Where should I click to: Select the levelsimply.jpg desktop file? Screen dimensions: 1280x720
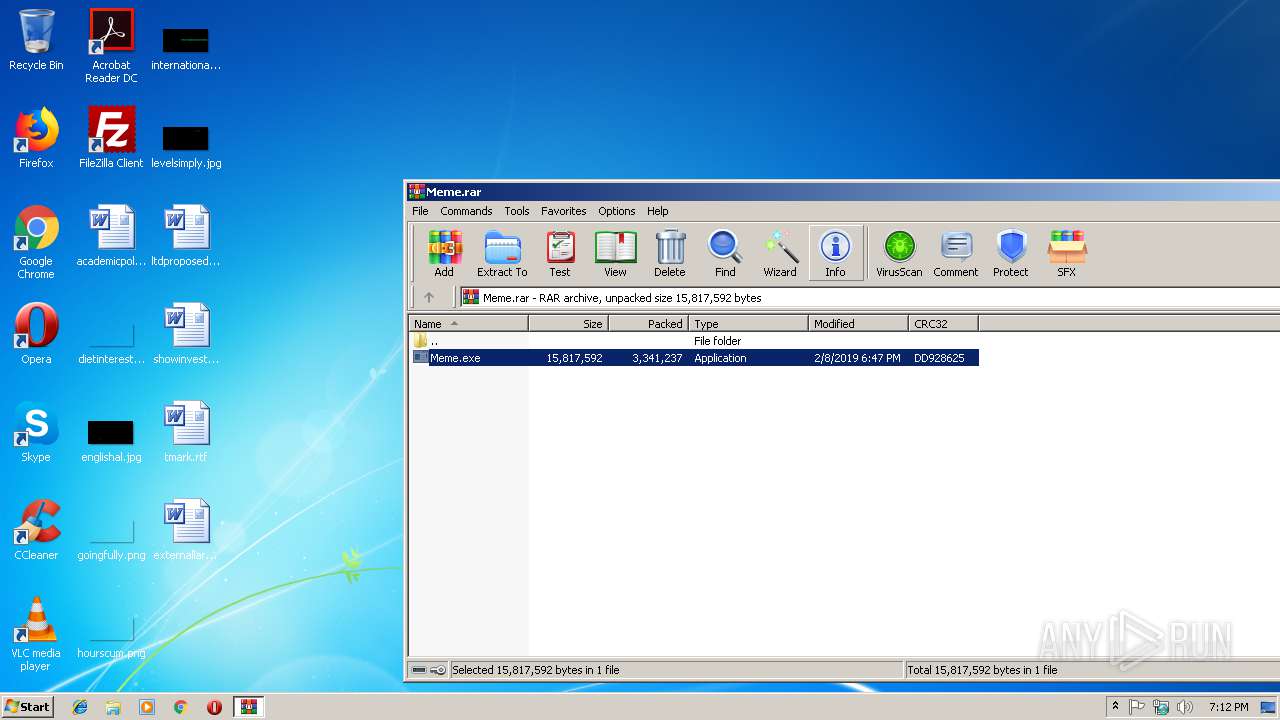point(186,146)
